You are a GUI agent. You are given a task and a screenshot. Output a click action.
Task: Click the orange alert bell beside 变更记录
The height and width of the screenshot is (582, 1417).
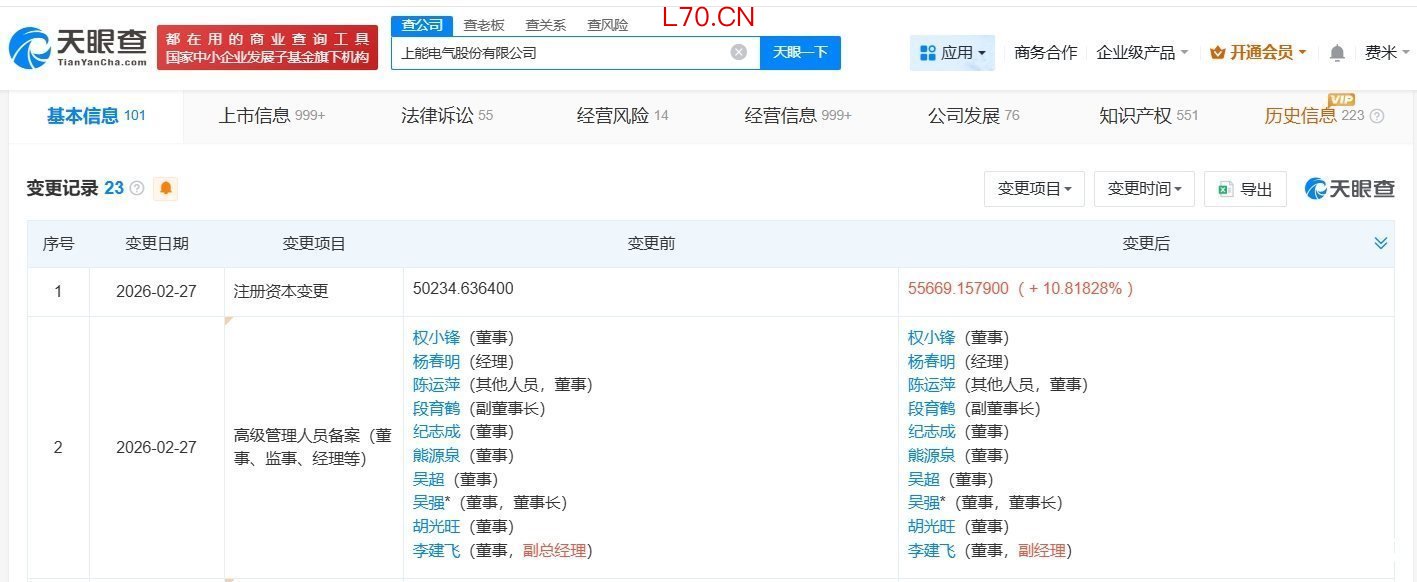tap(166, 188)
